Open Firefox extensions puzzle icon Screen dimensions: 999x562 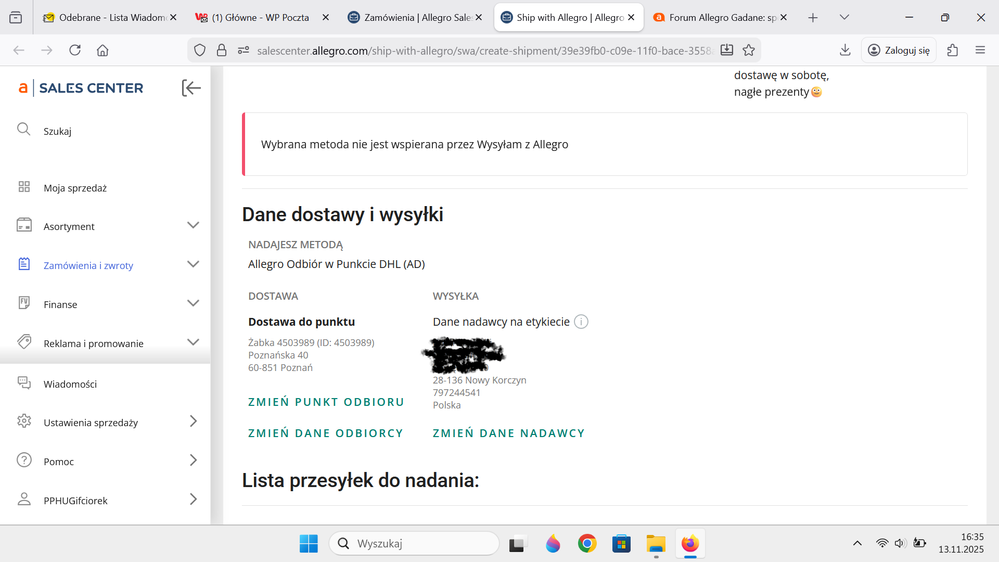952,50
